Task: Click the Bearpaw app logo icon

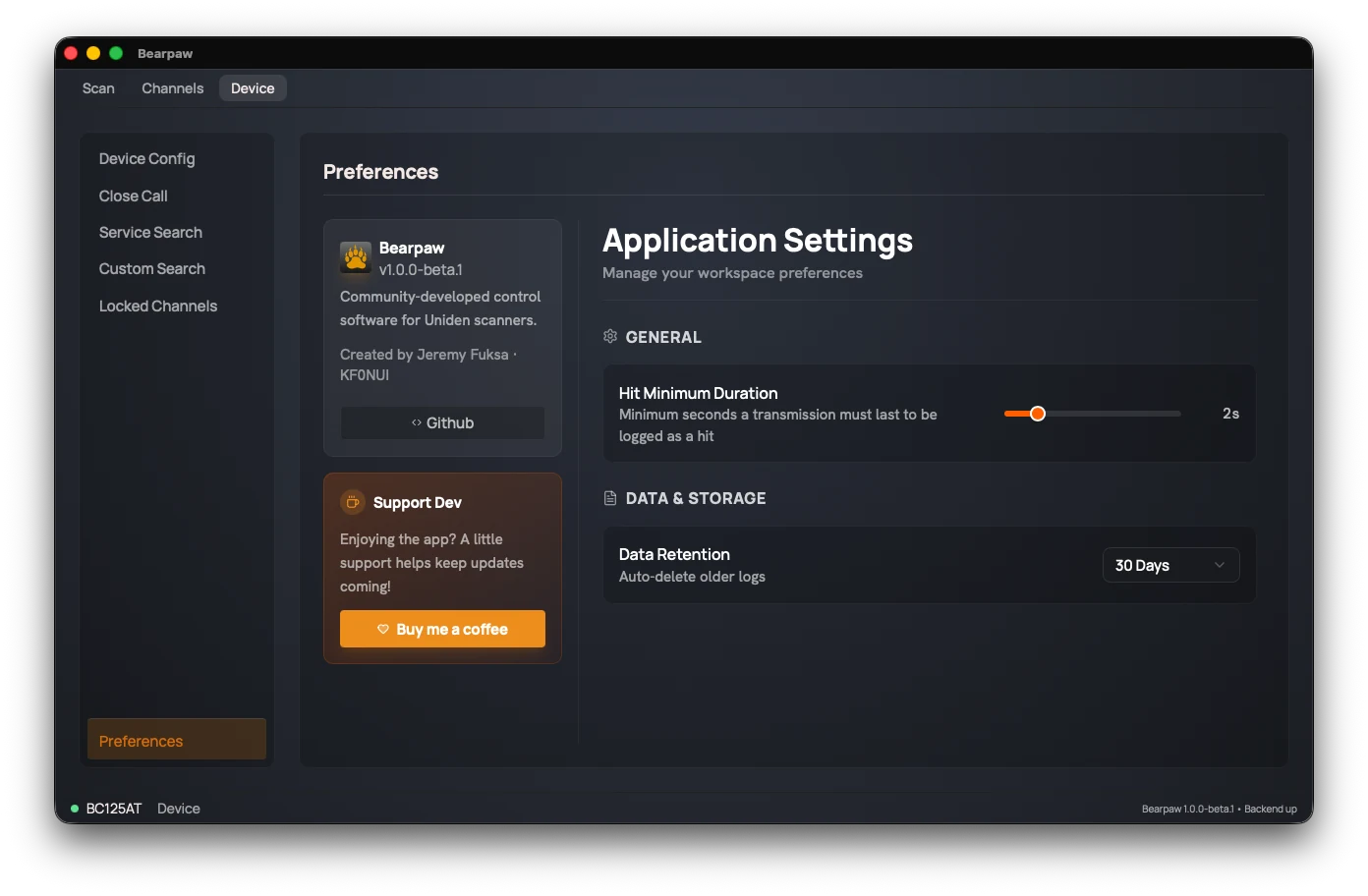Action: [x=356, y=257]
